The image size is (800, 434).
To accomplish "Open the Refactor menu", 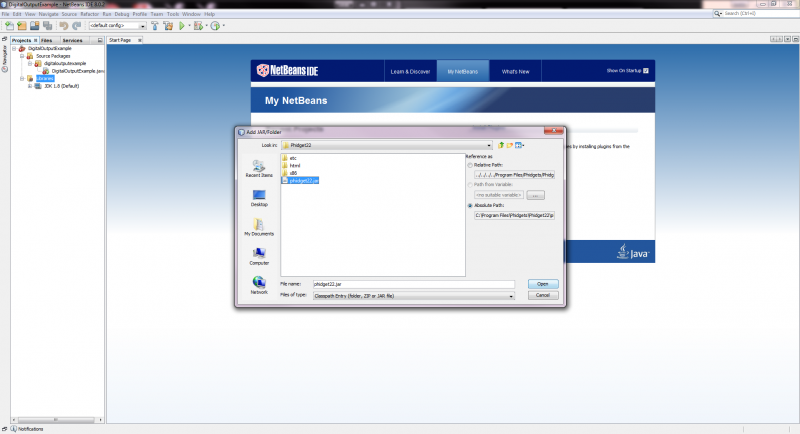I will [89, 14].
